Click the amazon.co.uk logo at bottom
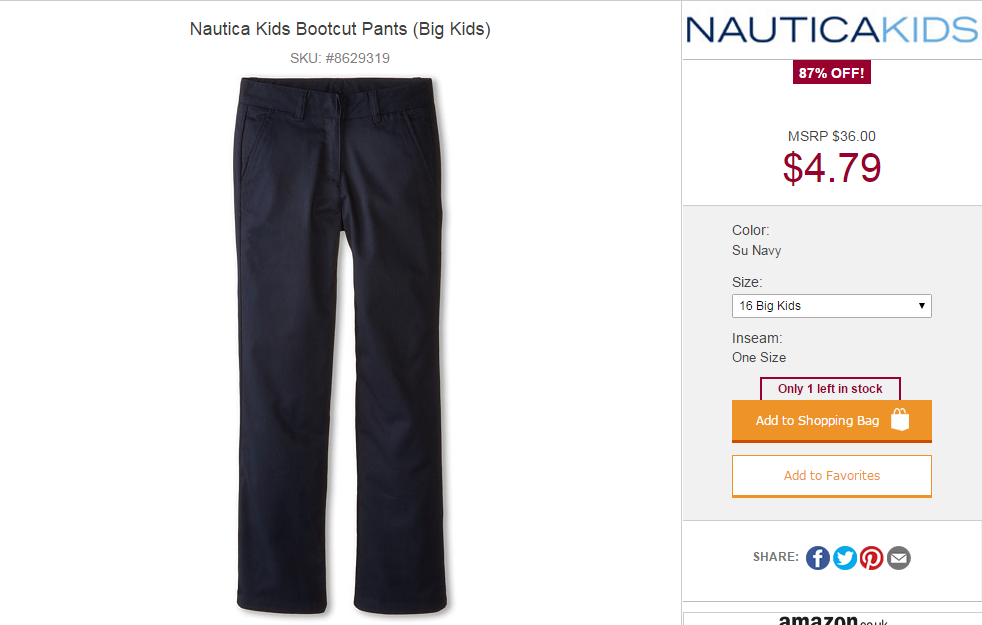982x625 pixels. pyautogui.click(x=832, y=620)
